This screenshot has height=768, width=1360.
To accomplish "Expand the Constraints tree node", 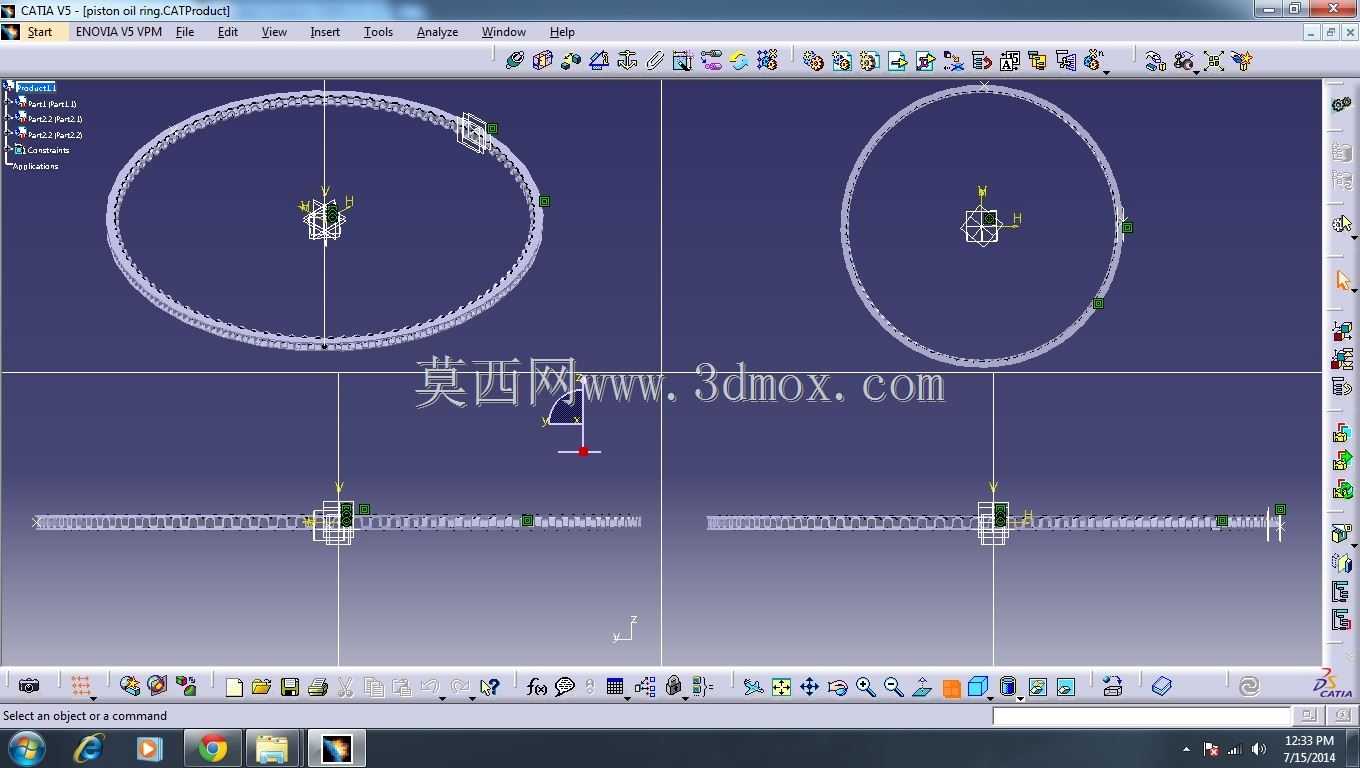I will click(x=9, y=150).
